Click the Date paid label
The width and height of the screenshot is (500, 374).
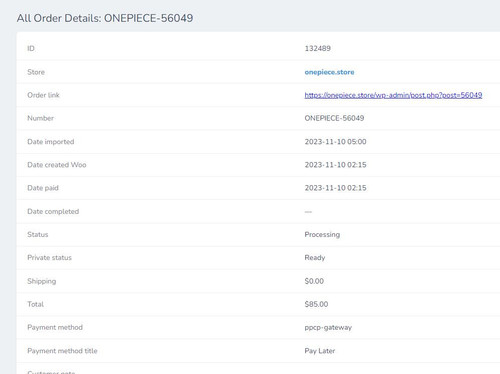pyautogui.click(x=43, y=188)
